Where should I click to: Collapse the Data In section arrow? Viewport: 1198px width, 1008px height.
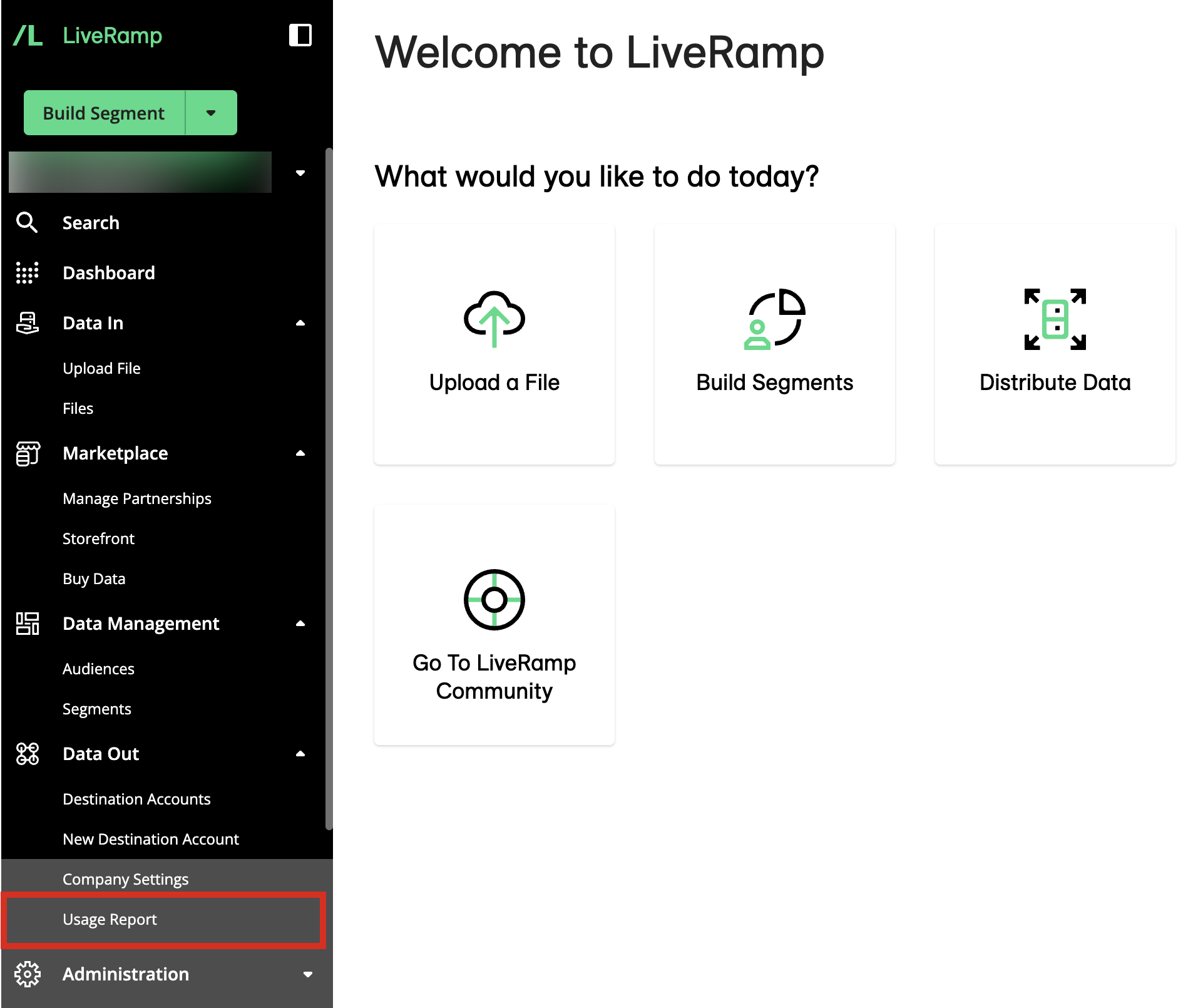point(300,323)
